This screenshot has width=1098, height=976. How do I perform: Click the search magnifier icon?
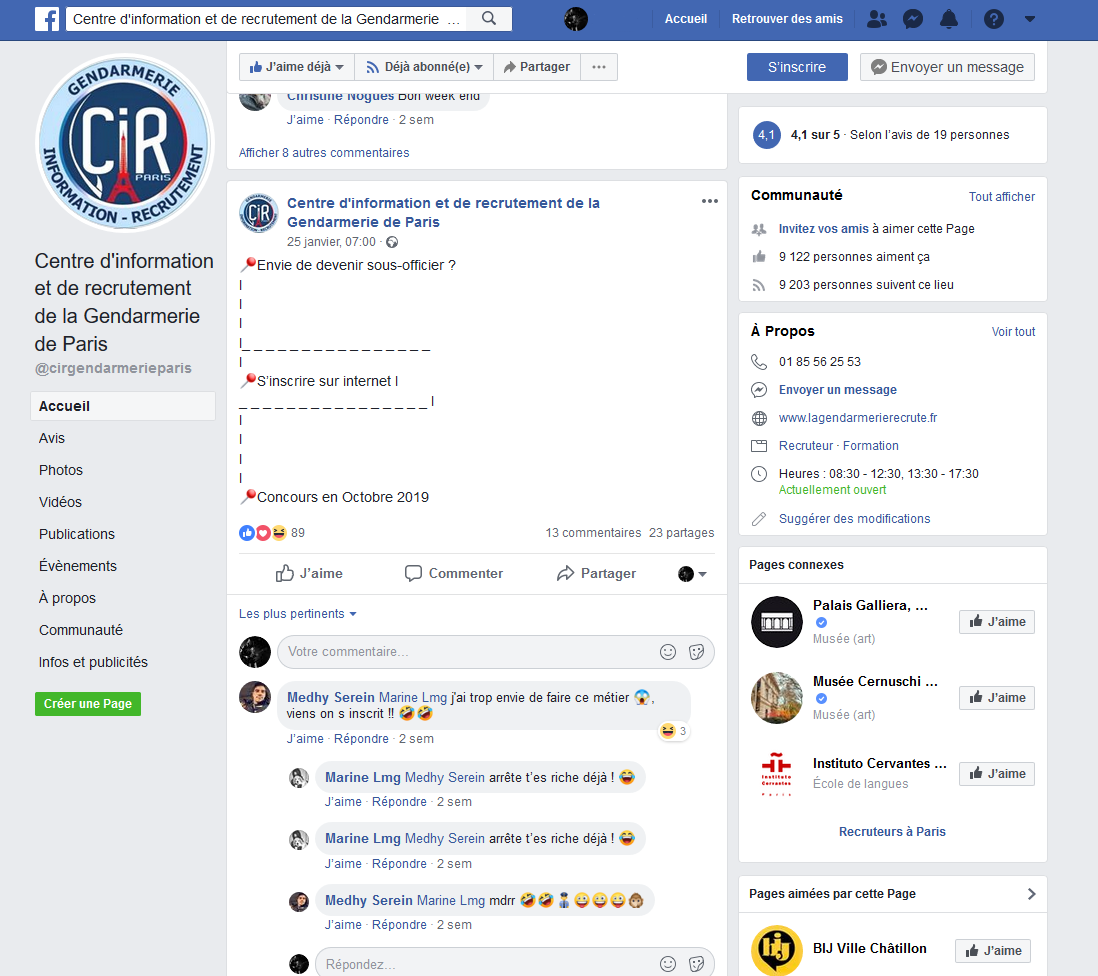(489, 19)
